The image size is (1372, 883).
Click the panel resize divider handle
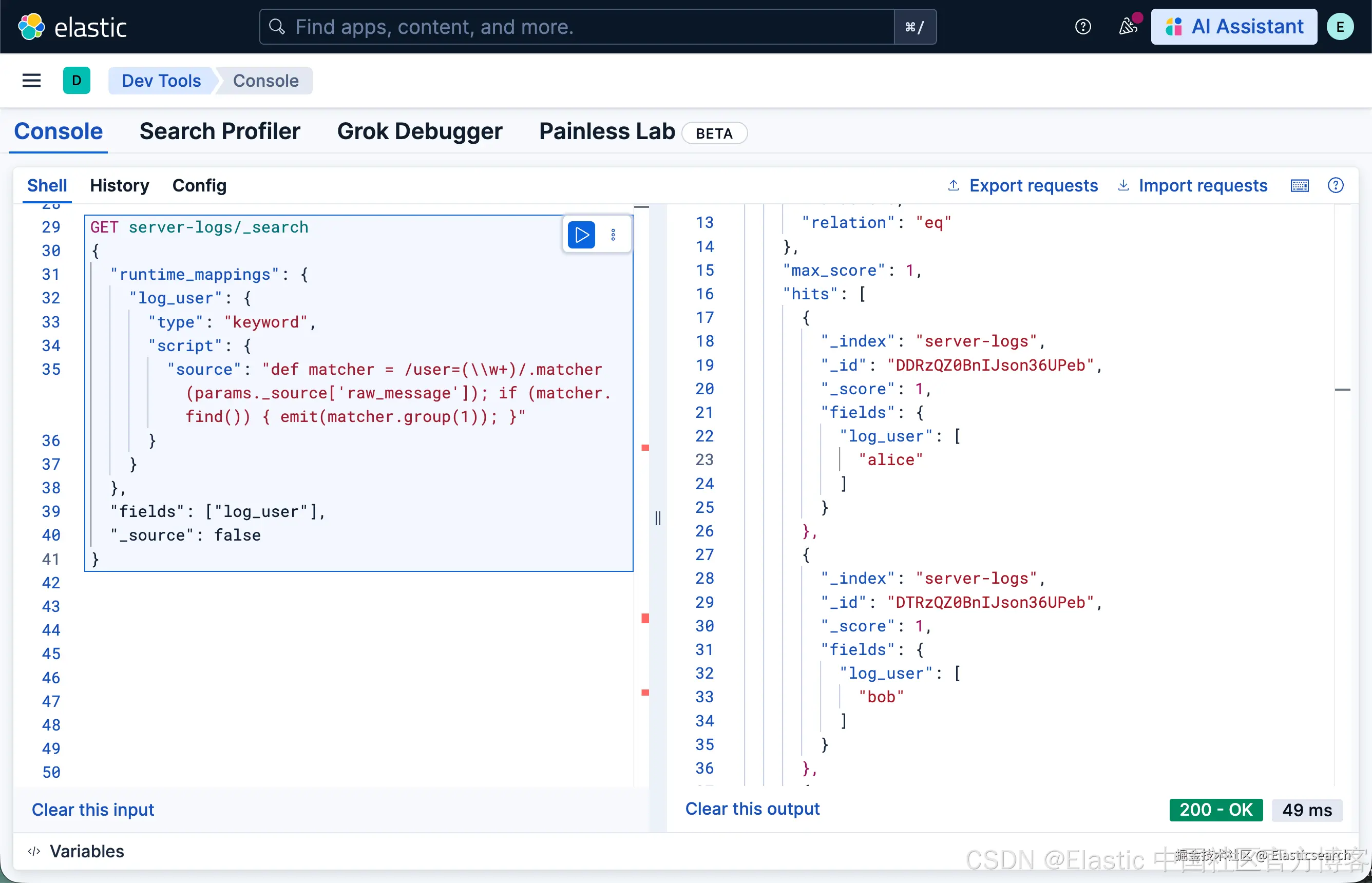(x=658, y=519)
